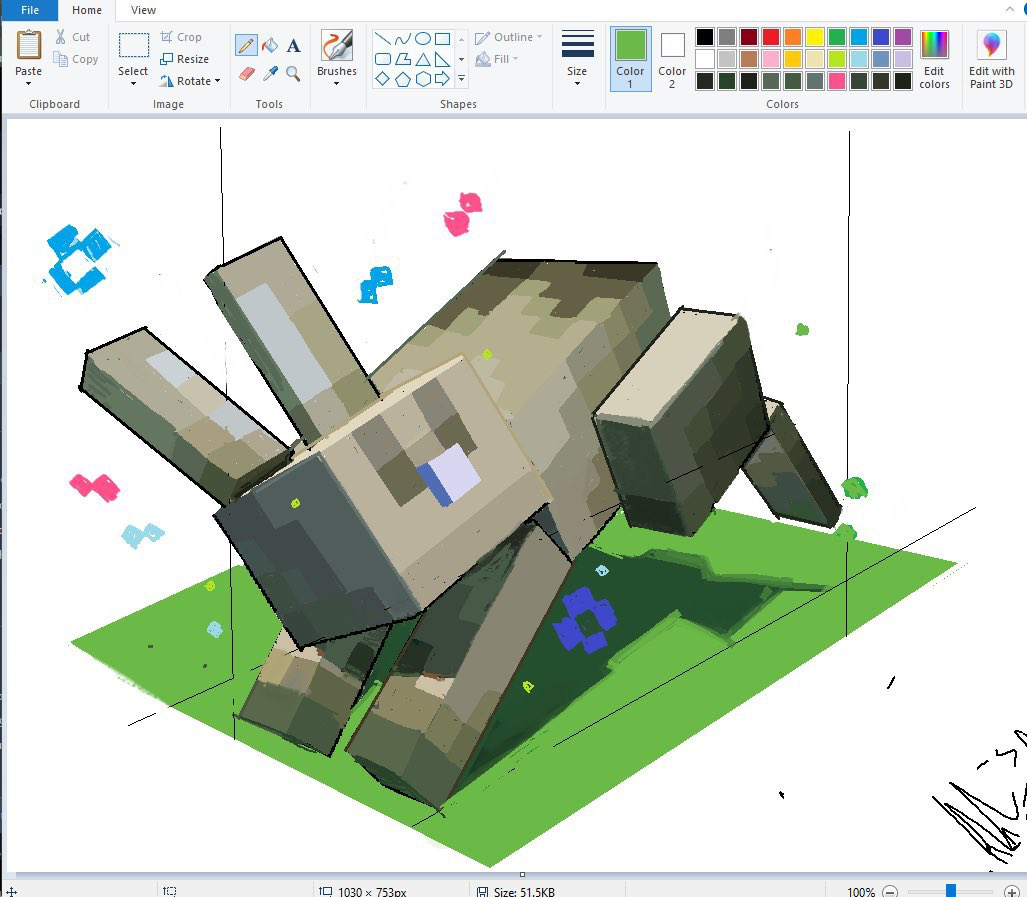Screen dimensions: 1027x897
Task: Select the Fill with color bucket tool
Action: pos(269,46)
